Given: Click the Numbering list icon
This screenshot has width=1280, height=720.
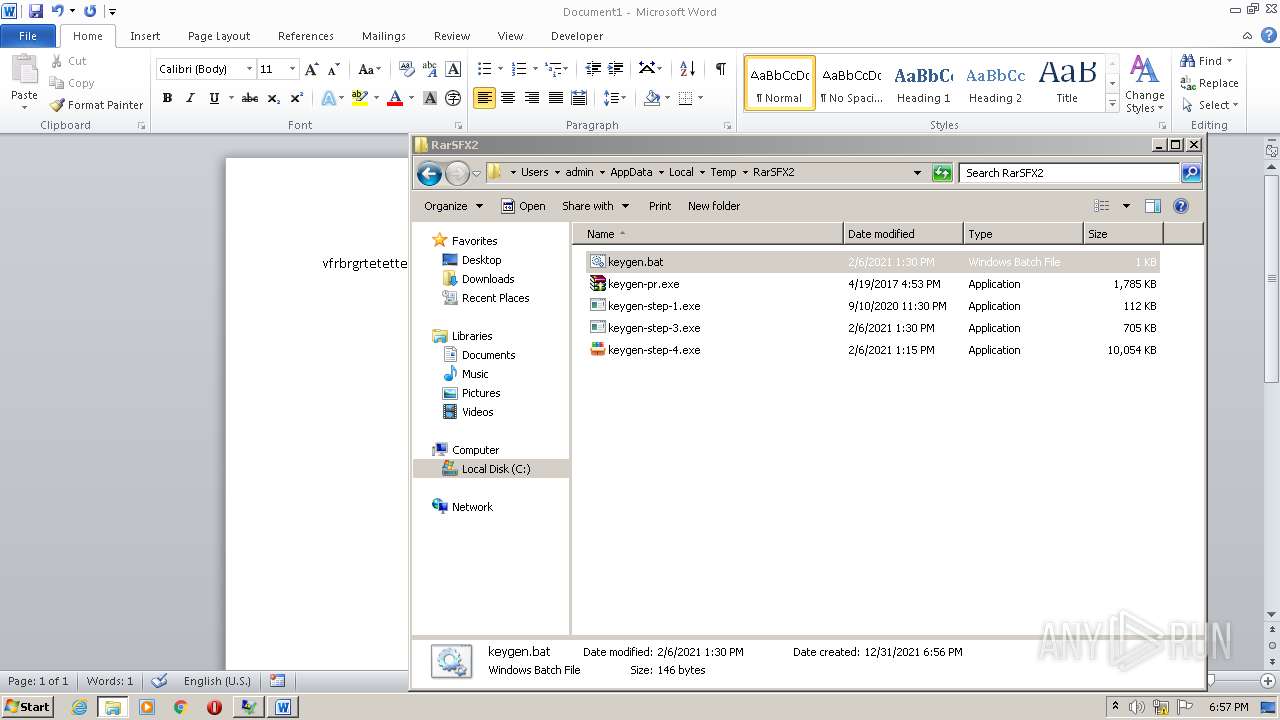Looking at the screenshot, I should pos(518,69).
